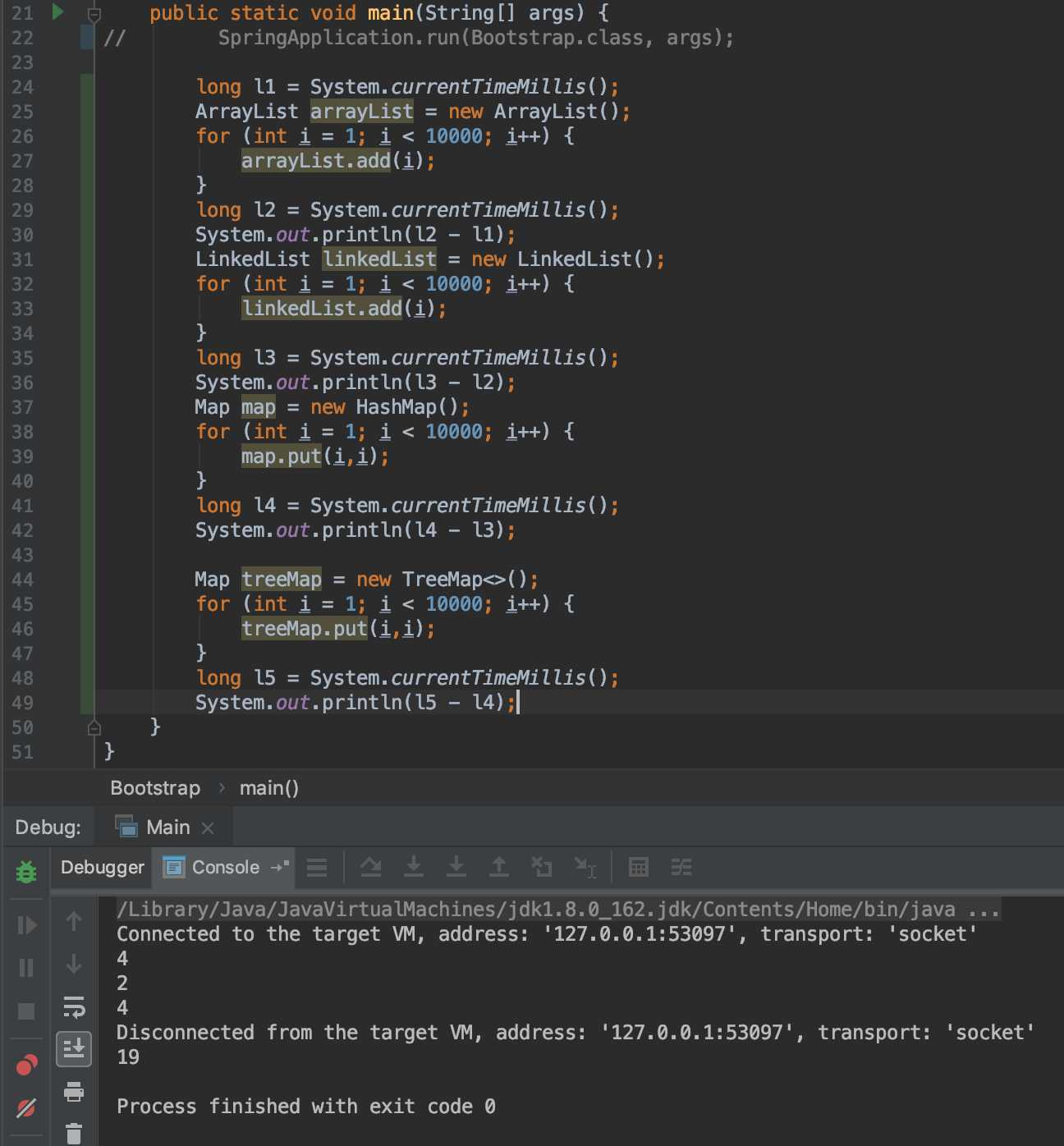The image size is (1064, 1146).
Task: Pause the program in the debug sidebar
Action: 26,968
